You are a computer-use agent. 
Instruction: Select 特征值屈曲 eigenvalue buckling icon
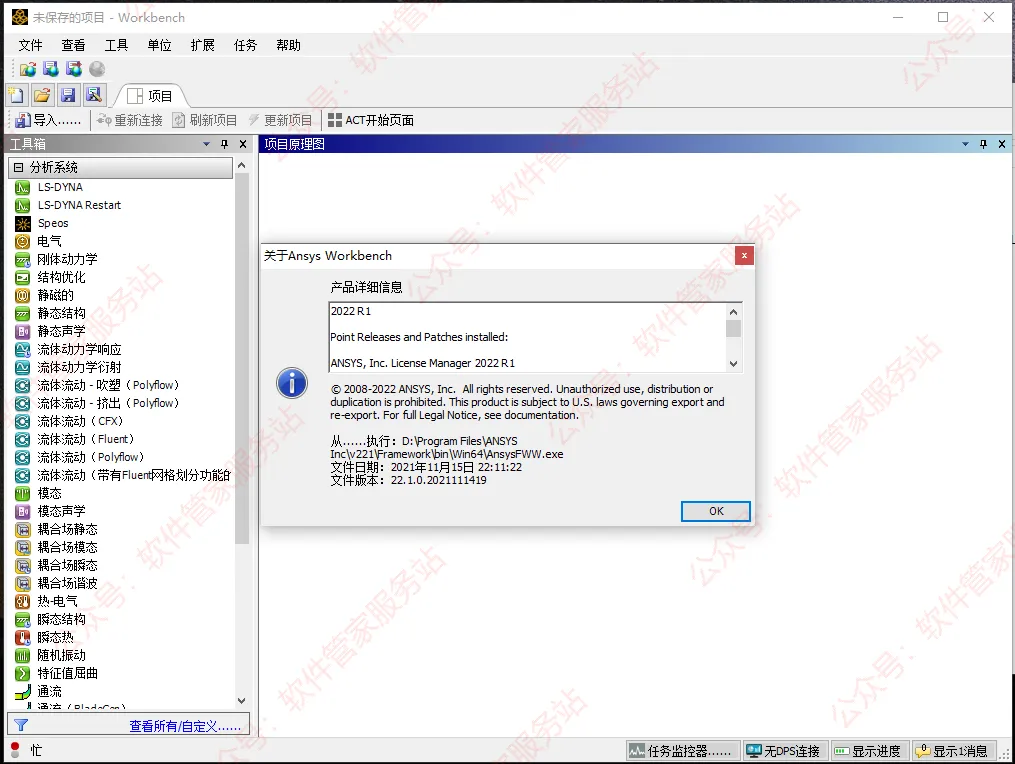pos(23,673)
